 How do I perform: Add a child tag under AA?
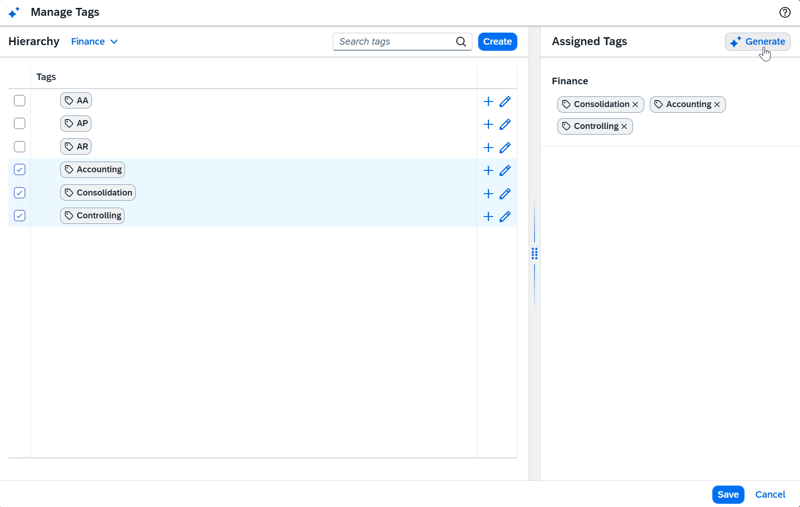tap(488, 102)
